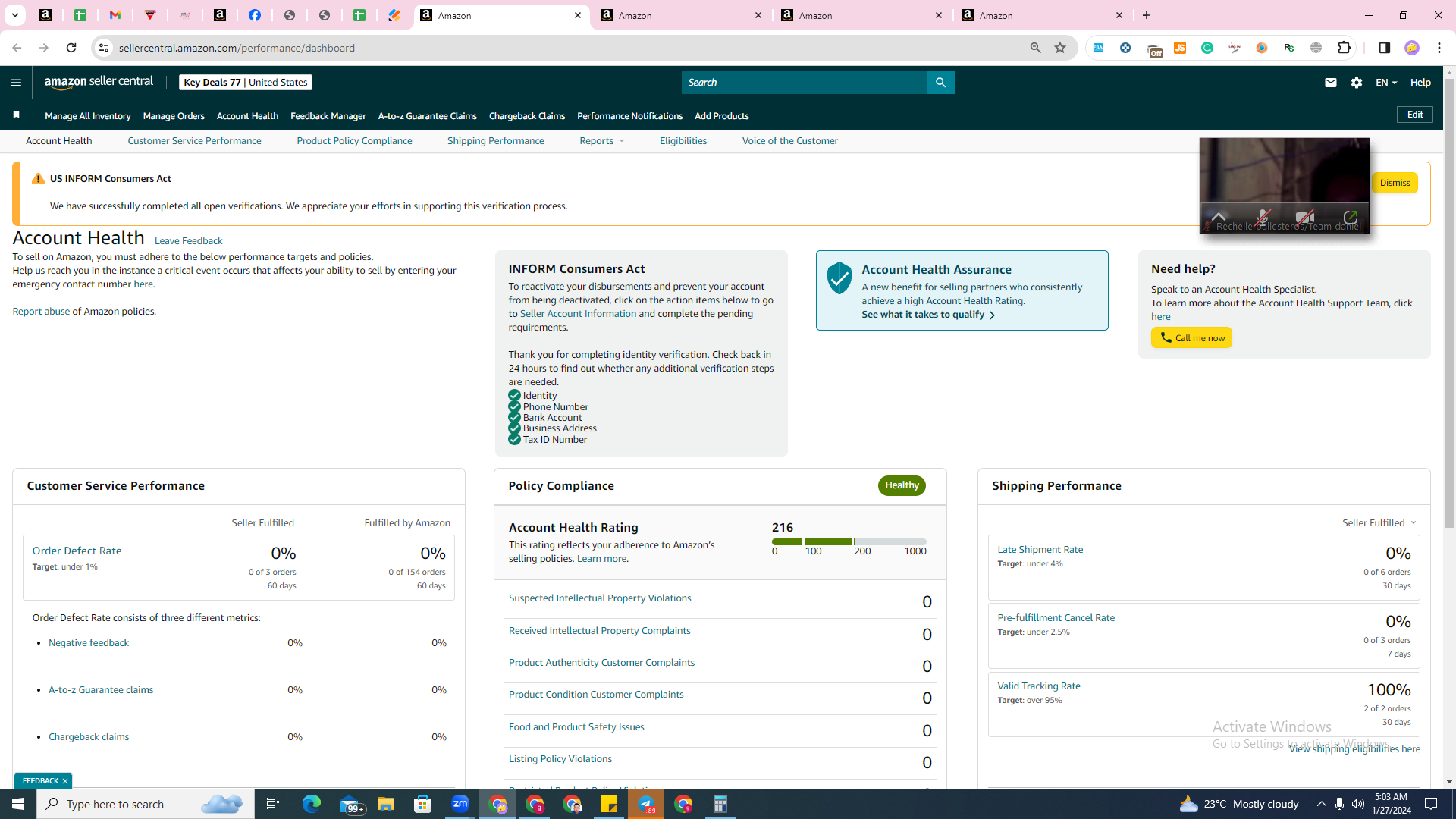This screenshot has width=1456, height=819.
Task: Click the Healthy status badge
Action: [x=902, y=485]
